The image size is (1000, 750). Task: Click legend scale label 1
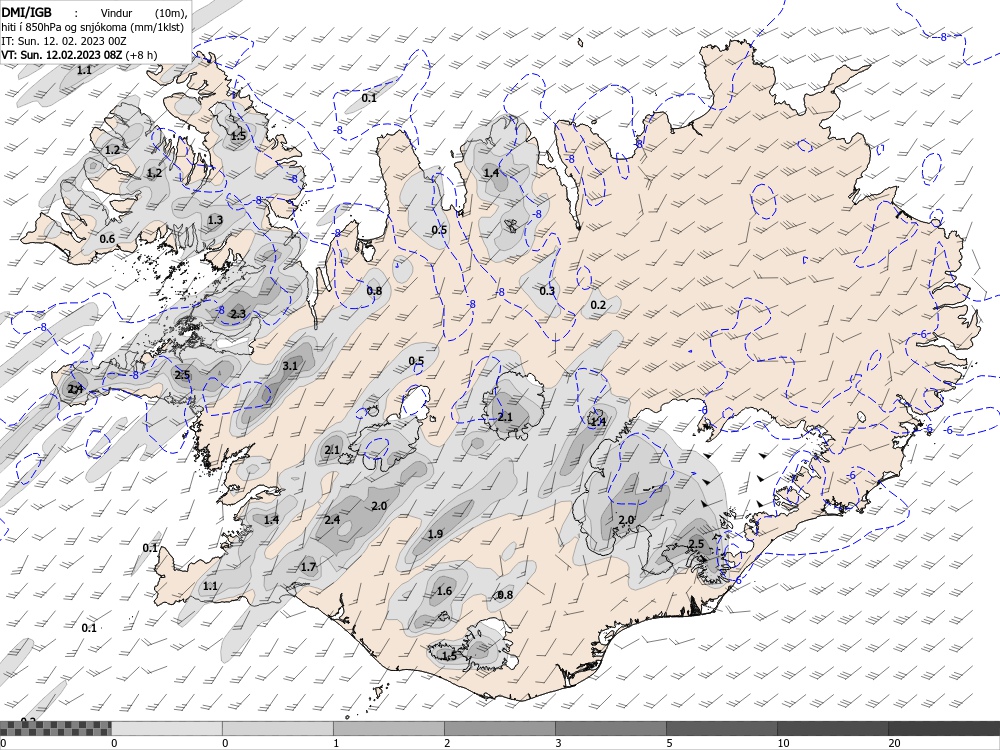[336, 743]
